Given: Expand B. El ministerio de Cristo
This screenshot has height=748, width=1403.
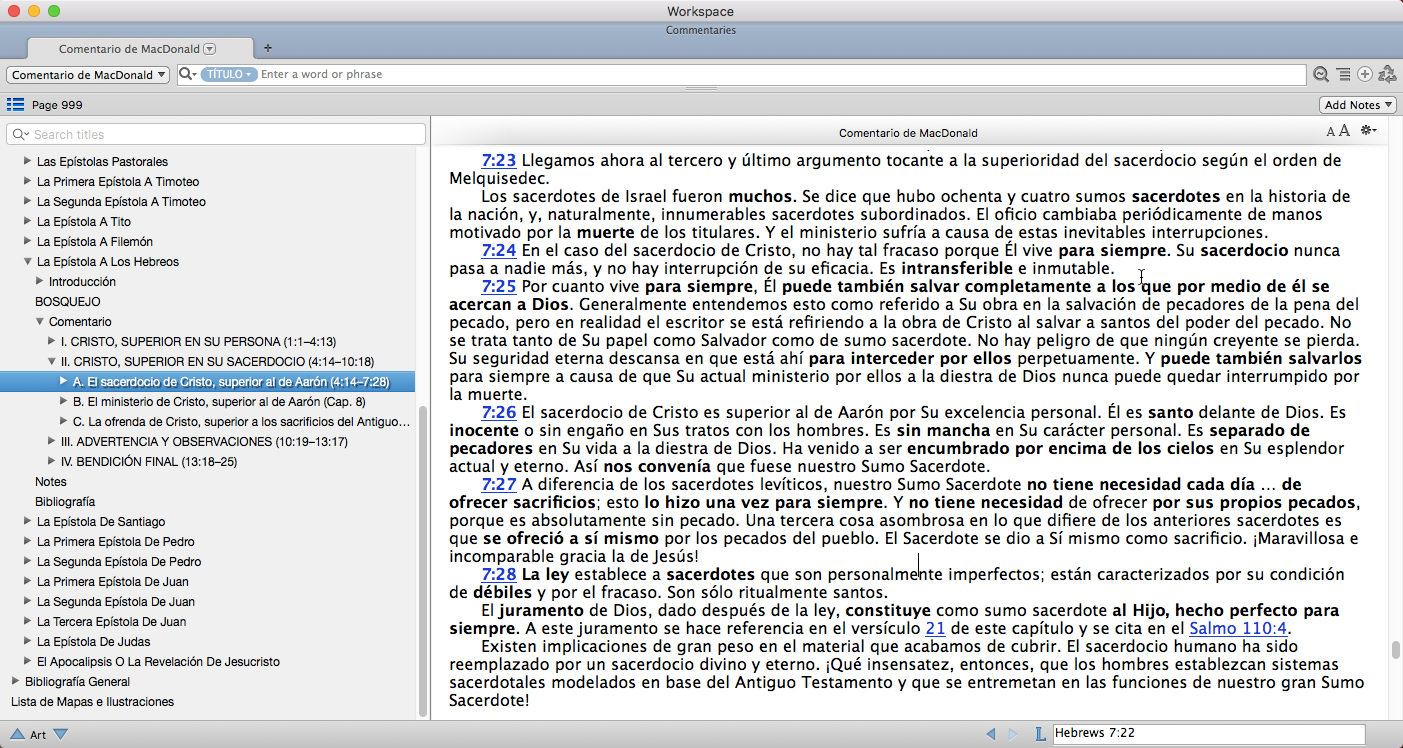Looking at the screenshot, I should [64, 401].
